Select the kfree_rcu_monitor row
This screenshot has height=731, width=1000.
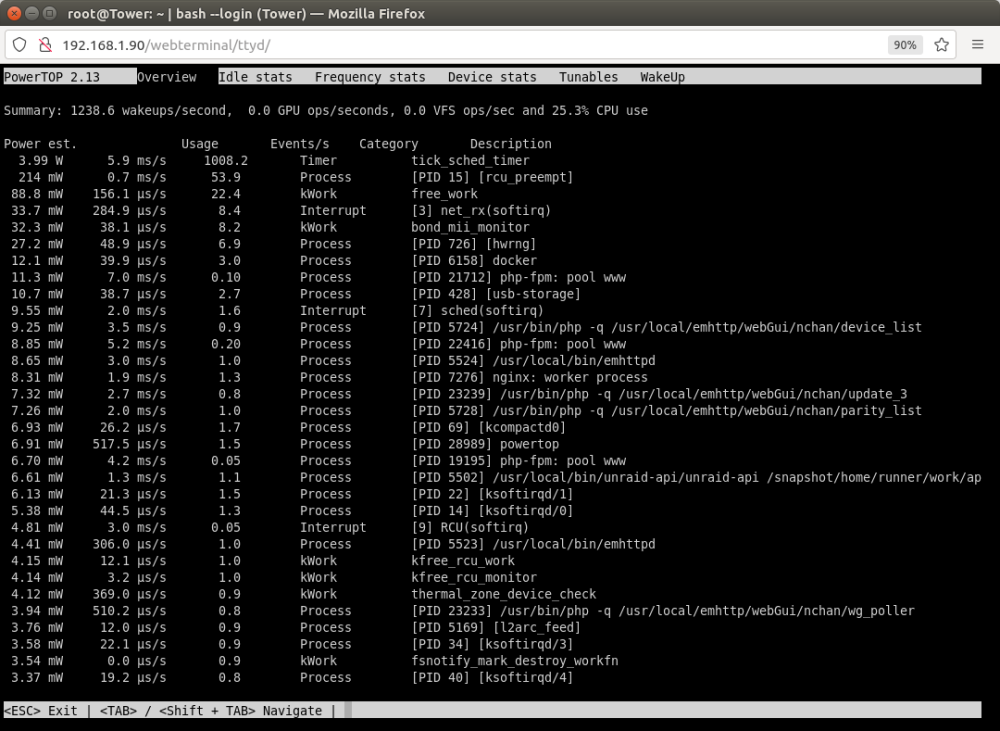point(274,577)
